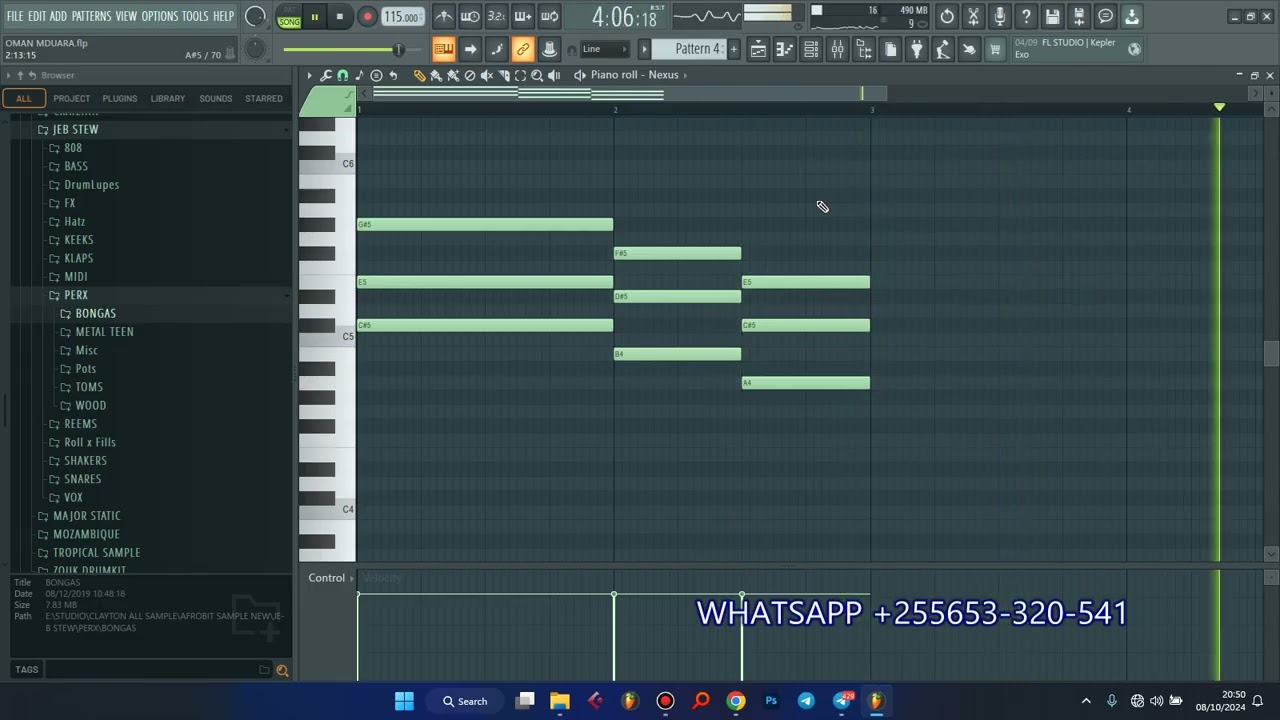Click the browser search magnifier icon
The image size is (1280, 720).
(282, 670)
